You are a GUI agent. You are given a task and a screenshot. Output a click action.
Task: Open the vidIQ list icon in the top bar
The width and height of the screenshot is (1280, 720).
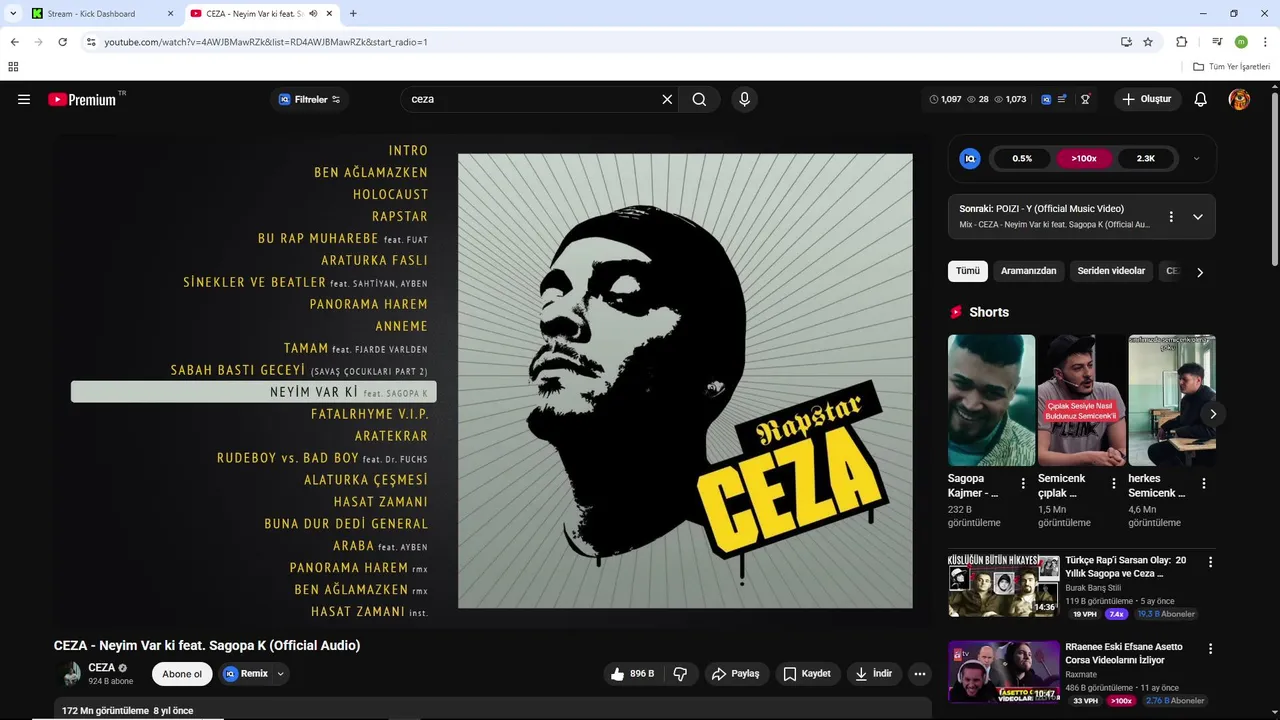coord(1062,99)
